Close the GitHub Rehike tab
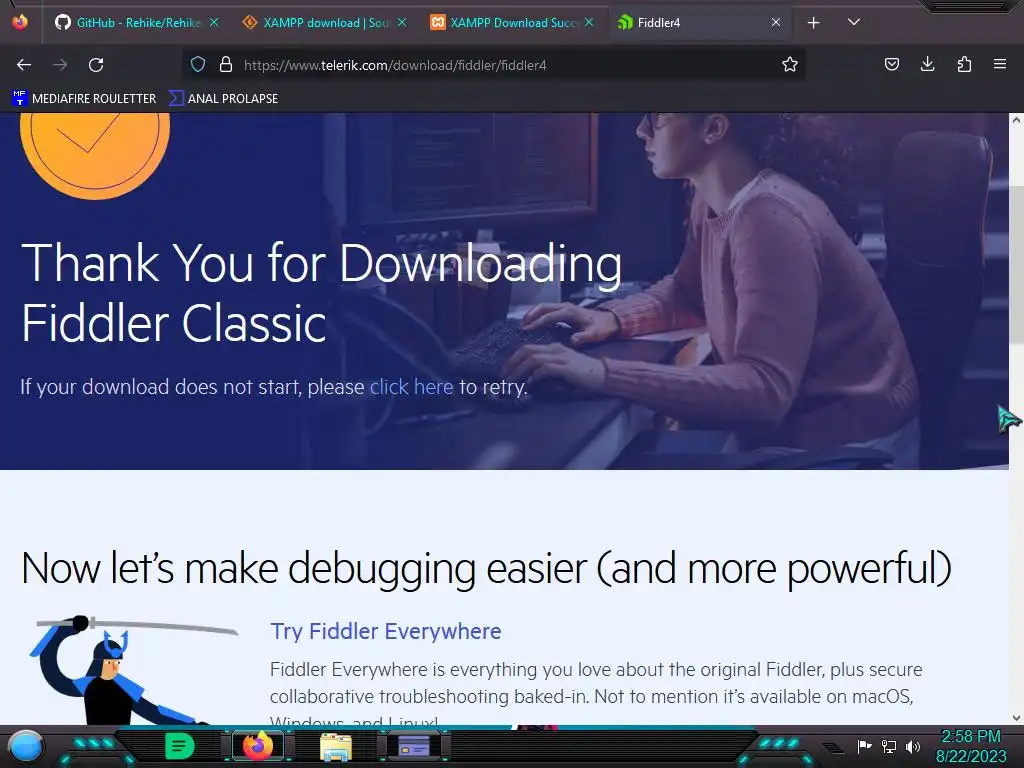Viewport: 1024px width, 768px height. [x=214, y=22]
